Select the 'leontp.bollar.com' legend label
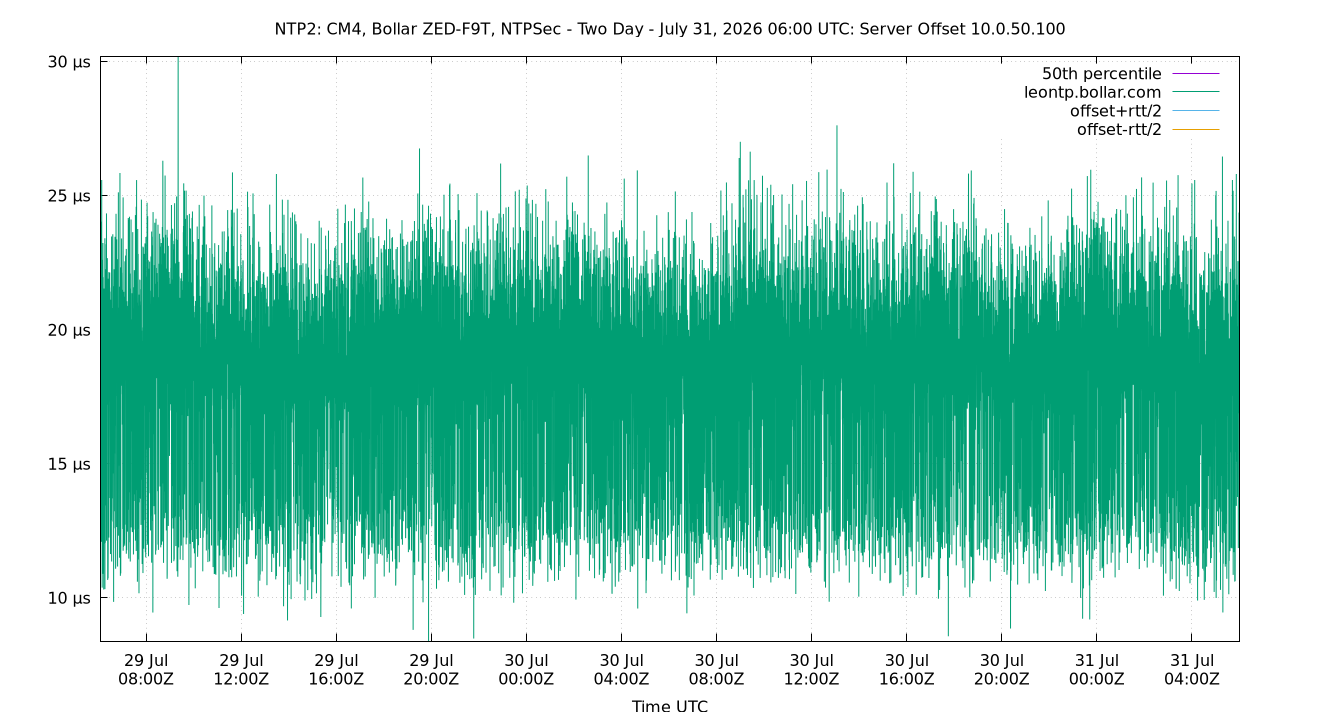 (1093, 92)
